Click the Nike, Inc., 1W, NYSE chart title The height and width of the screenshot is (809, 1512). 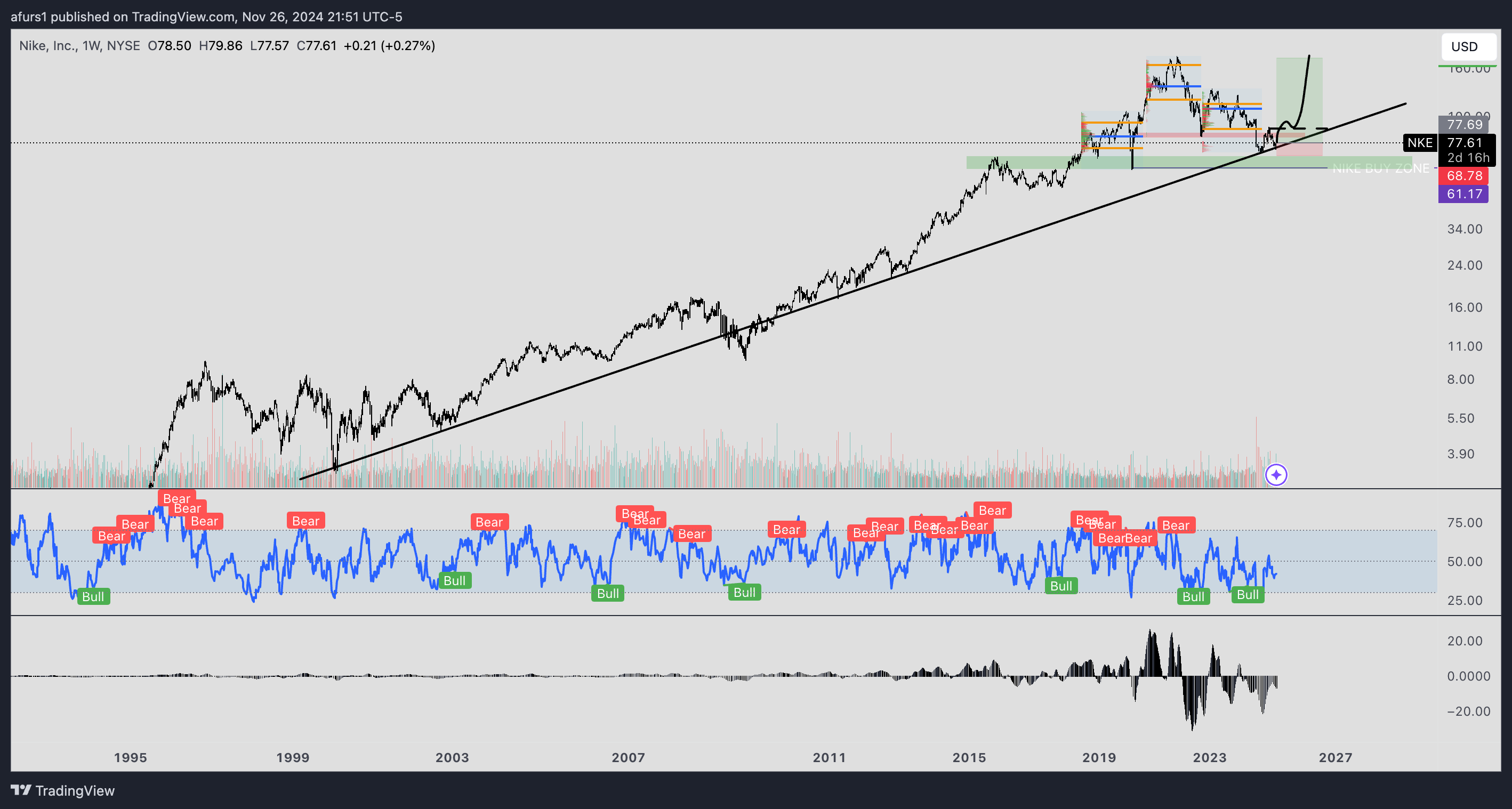click(79, 46)
